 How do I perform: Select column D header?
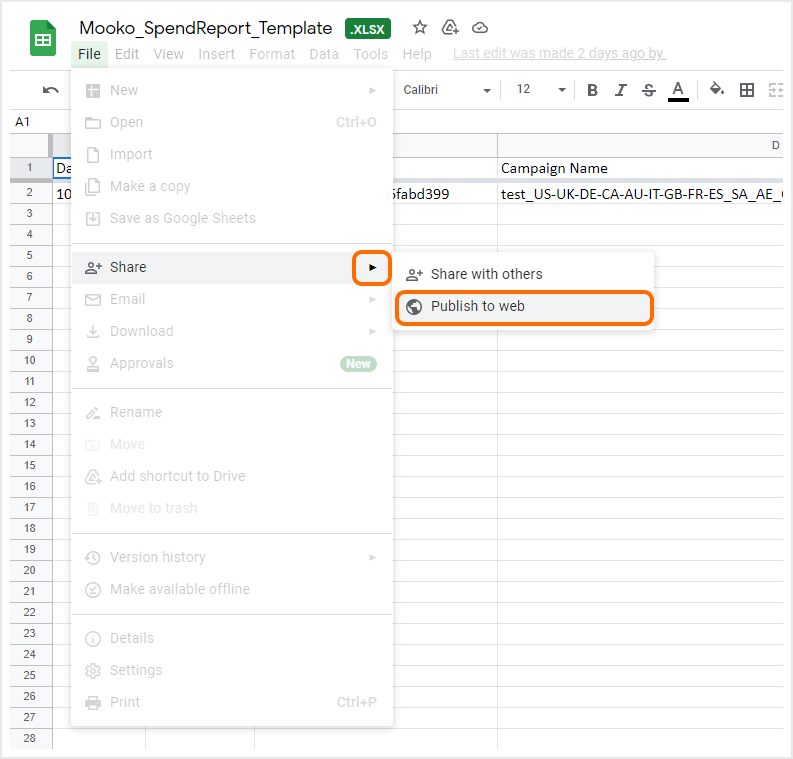coord(640,146)
